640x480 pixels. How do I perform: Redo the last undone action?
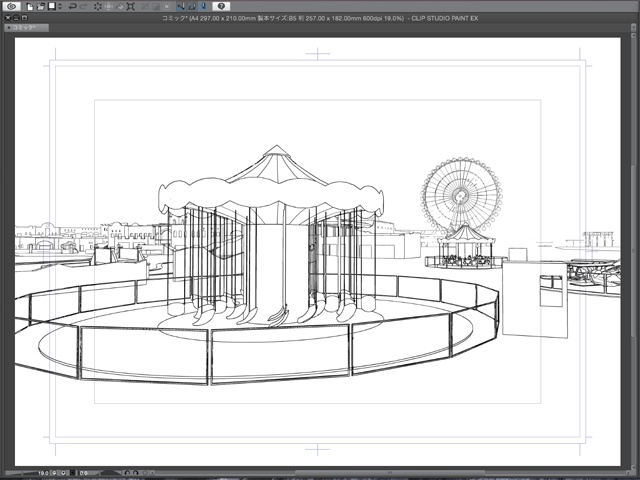[x=84, y=7]
